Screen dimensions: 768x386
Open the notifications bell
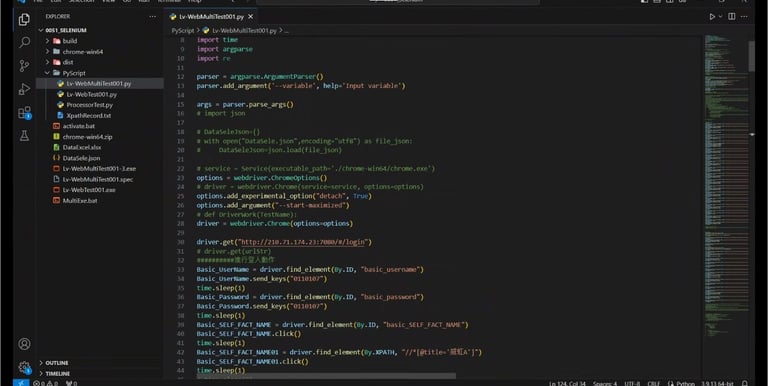tap(744, 383)
